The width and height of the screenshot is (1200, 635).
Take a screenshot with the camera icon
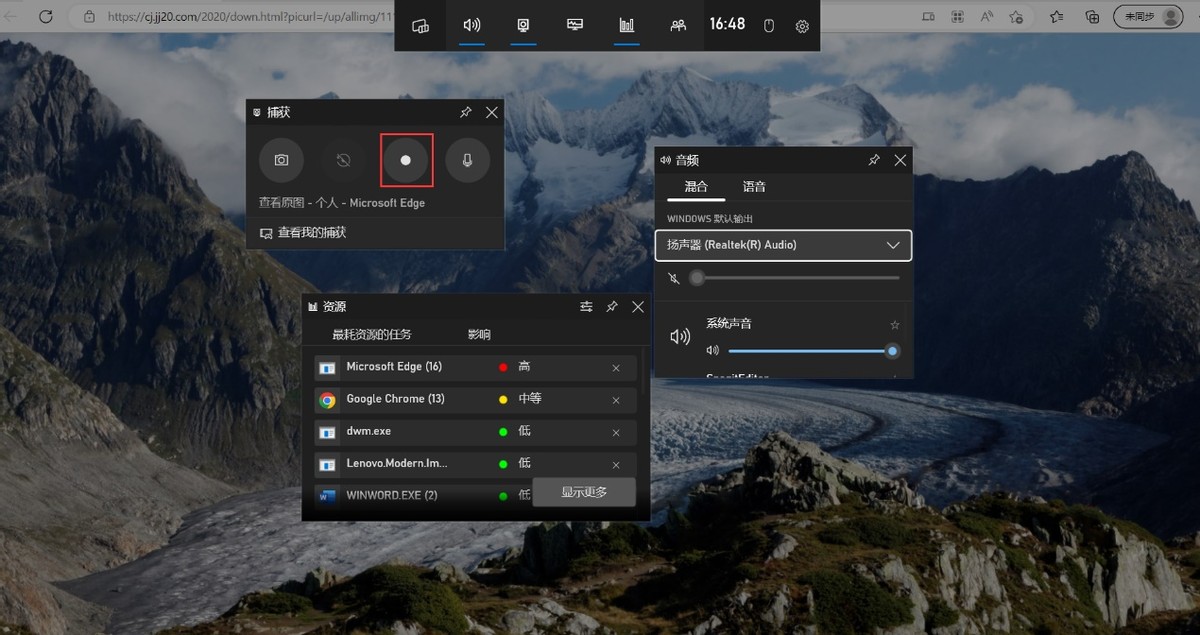(282, 160)
